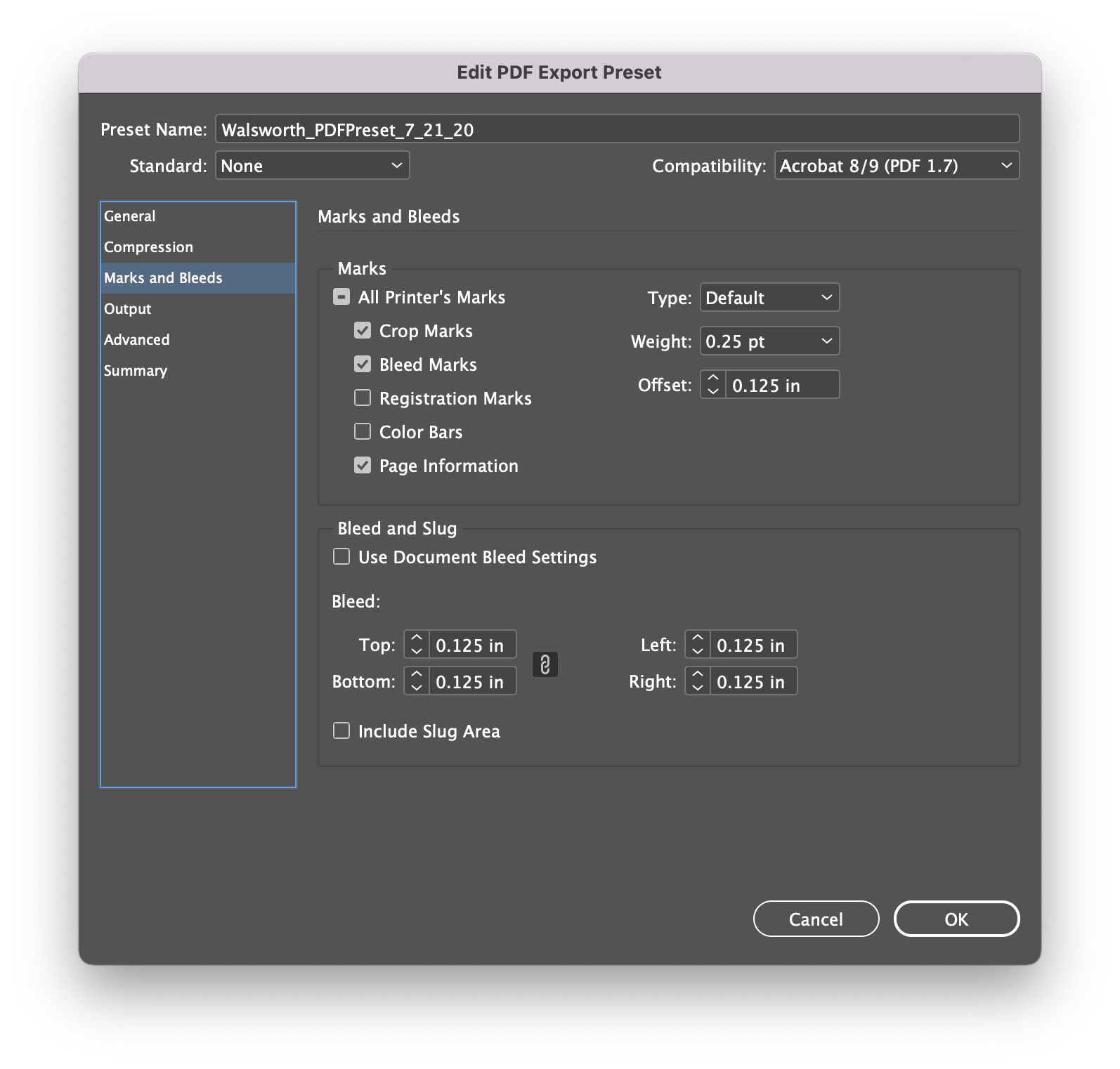1120x1069 pixels.
Task: Click in the Right bleed value field
Action: coord(753,681)
